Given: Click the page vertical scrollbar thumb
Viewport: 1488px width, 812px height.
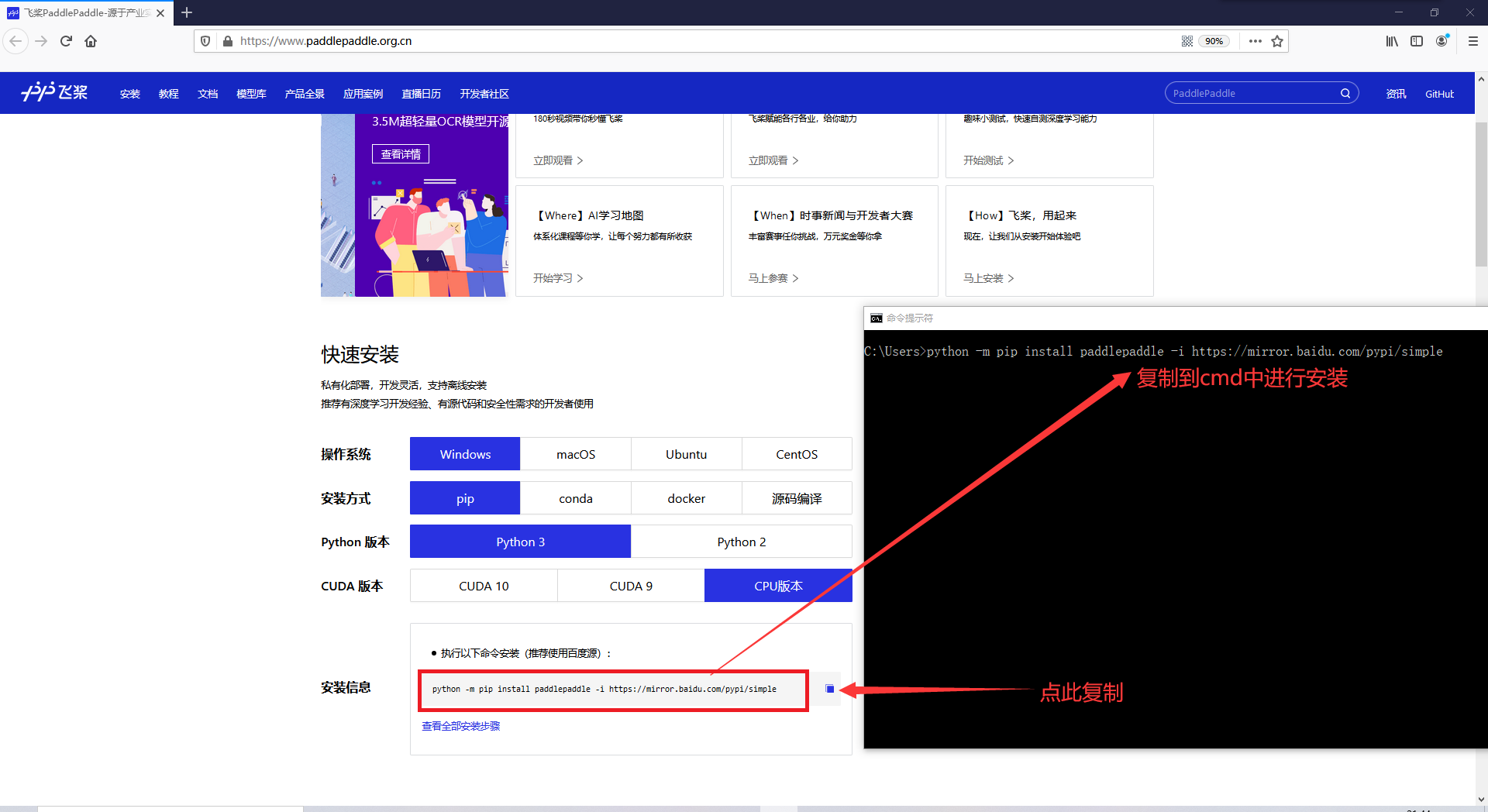Looking at the screenshot, I should [x=1481, y=194].
